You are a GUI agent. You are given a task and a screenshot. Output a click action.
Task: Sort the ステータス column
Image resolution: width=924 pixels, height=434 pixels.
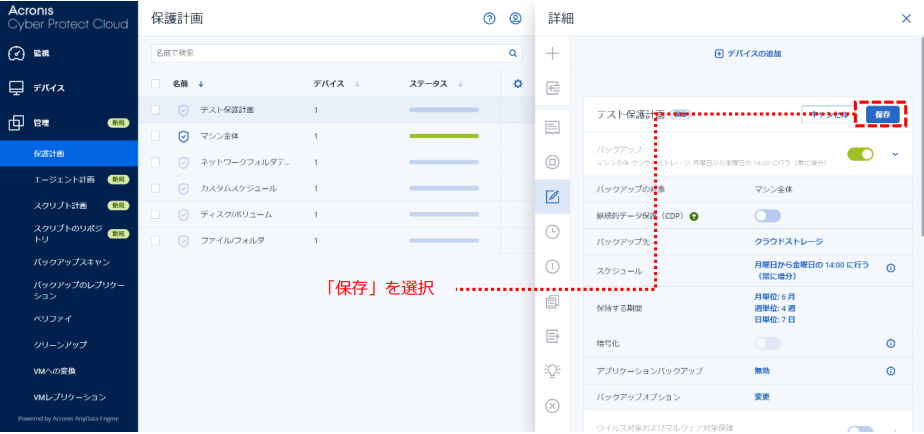pyautogui.click(x=462, y=84)
